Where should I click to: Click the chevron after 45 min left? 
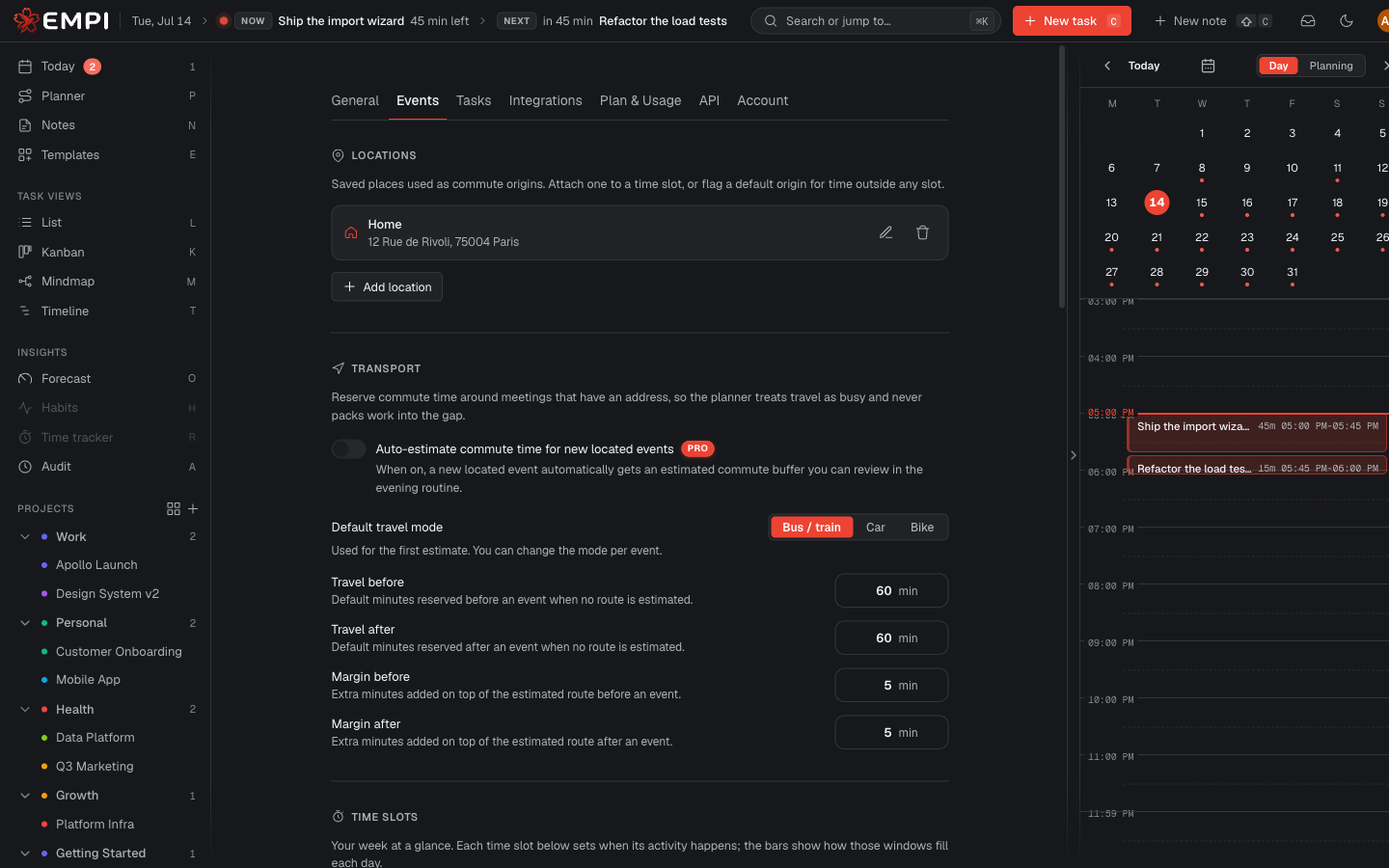(483, 20)
